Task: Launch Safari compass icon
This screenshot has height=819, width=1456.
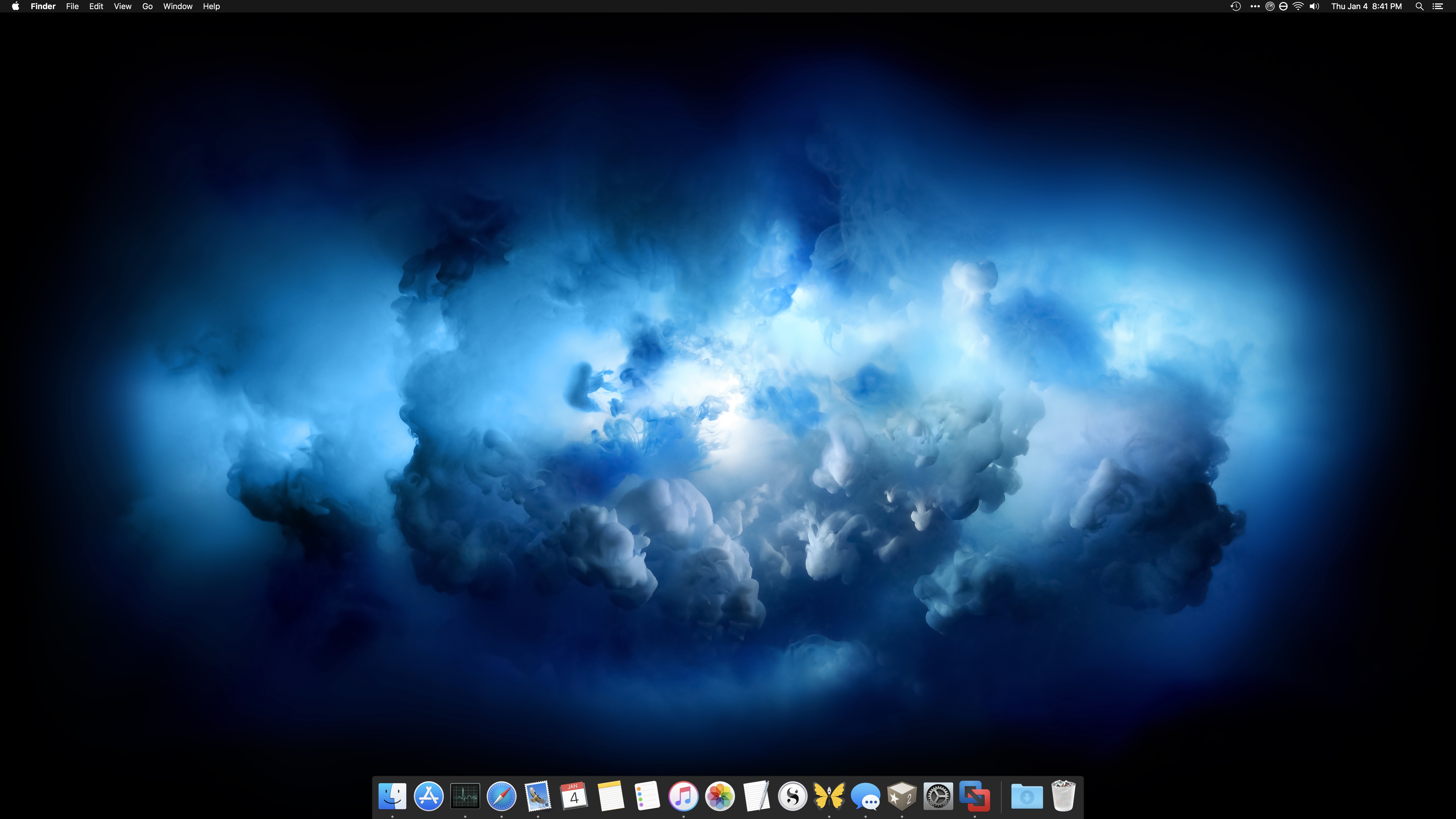Action: [501, 796]
